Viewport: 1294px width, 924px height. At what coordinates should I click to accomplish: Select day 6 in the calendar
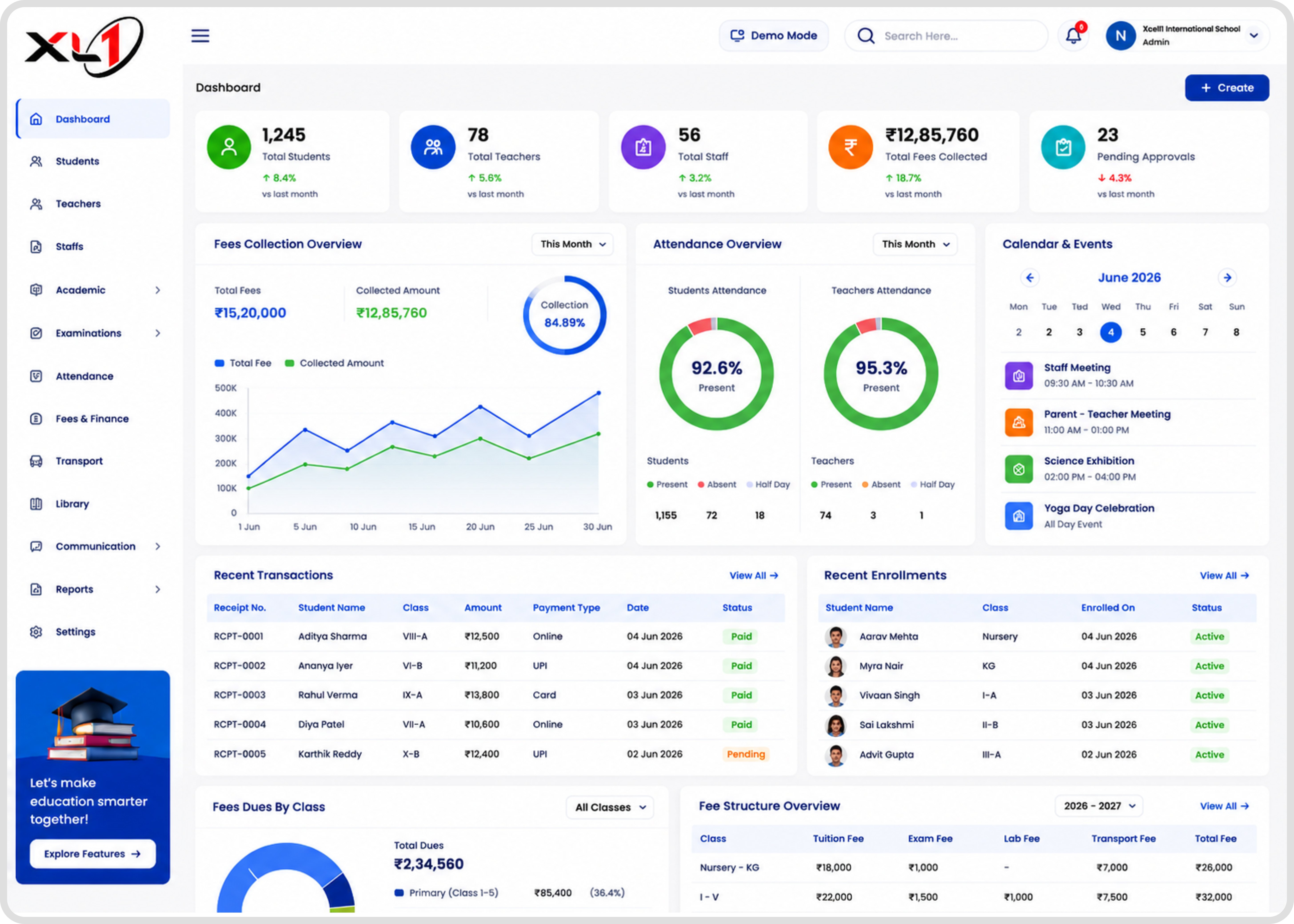1173,332
